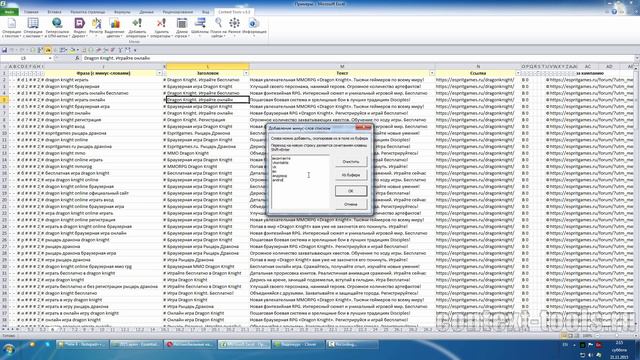Save workbook from quick access toolbar
The height and width of the screenshot is (360, 640).
tap(4, 50)
